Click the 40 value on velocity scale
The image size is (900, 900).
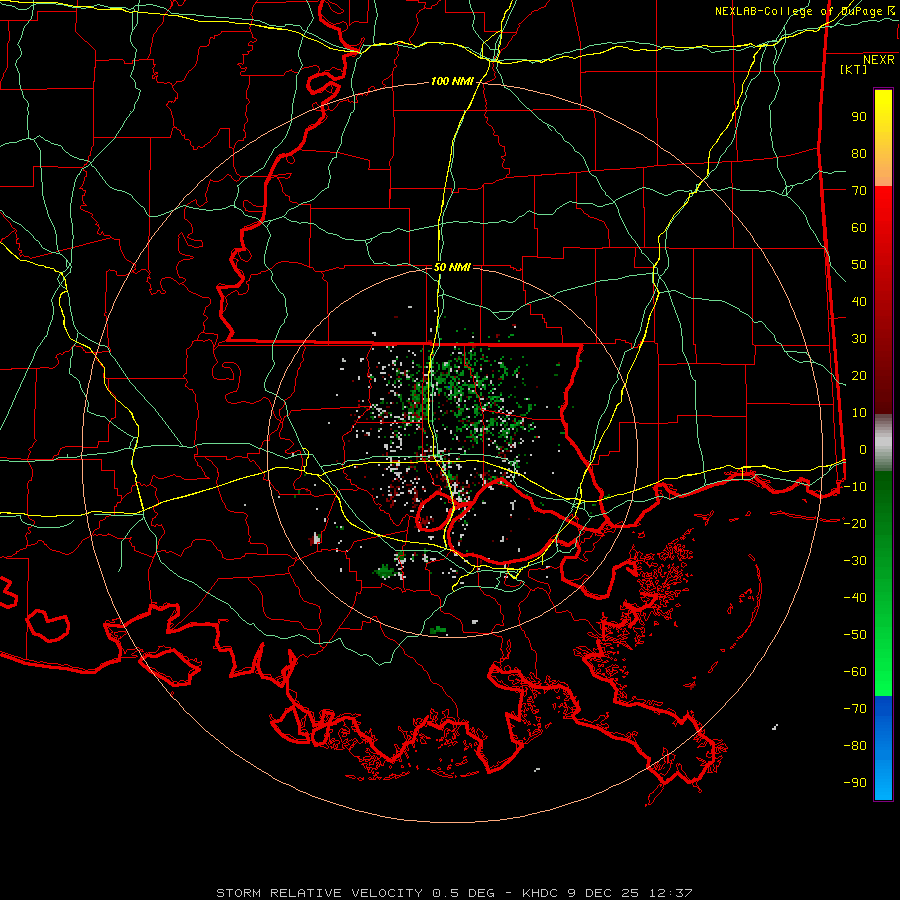point(859,302)
